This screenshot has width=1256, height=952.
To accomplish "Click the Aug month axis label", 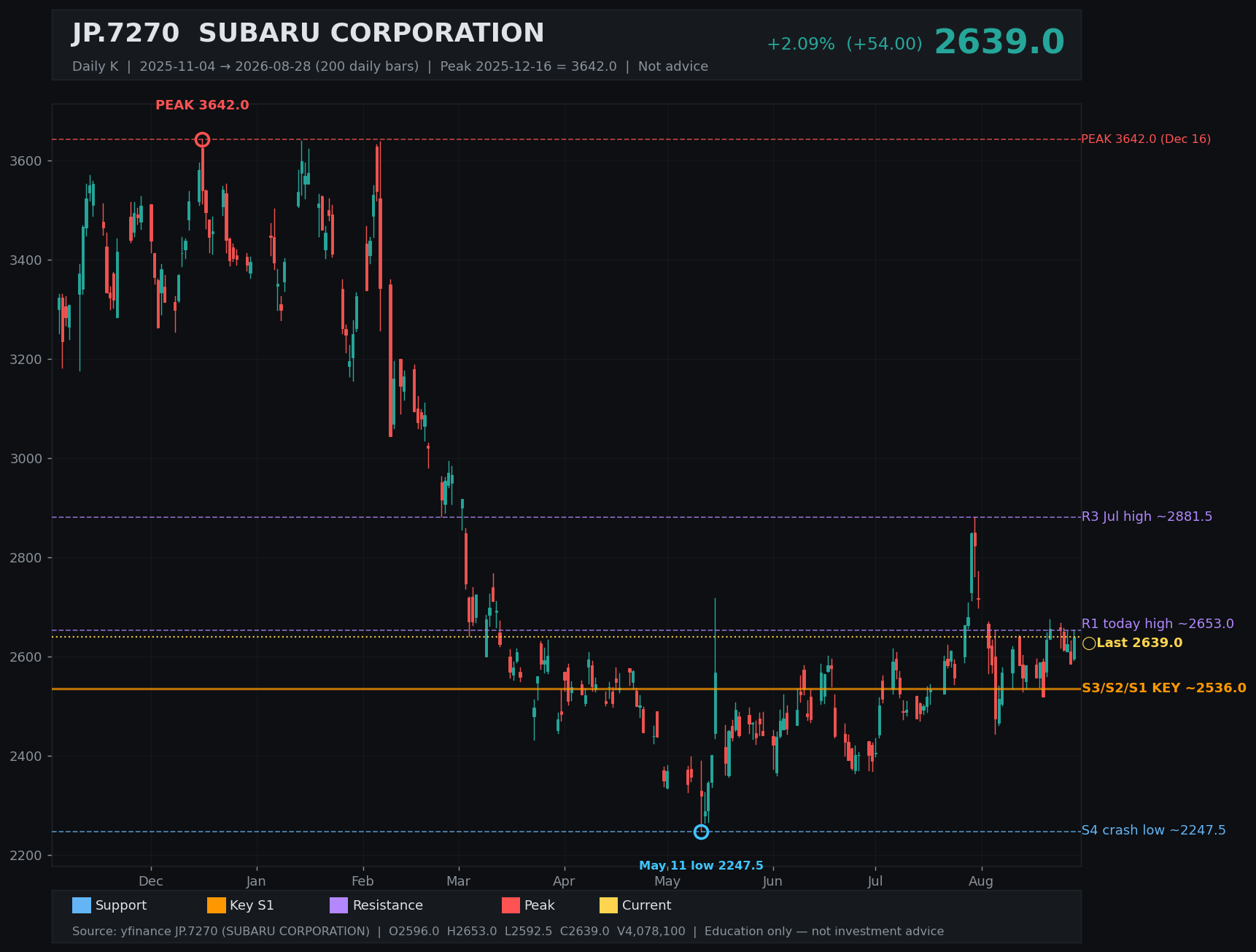I will pos(981,881).
